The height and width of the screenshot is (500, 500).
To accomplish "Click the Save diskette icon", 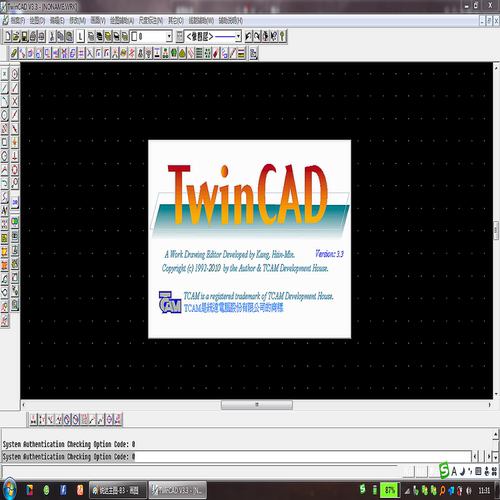I will pos(24,36).
